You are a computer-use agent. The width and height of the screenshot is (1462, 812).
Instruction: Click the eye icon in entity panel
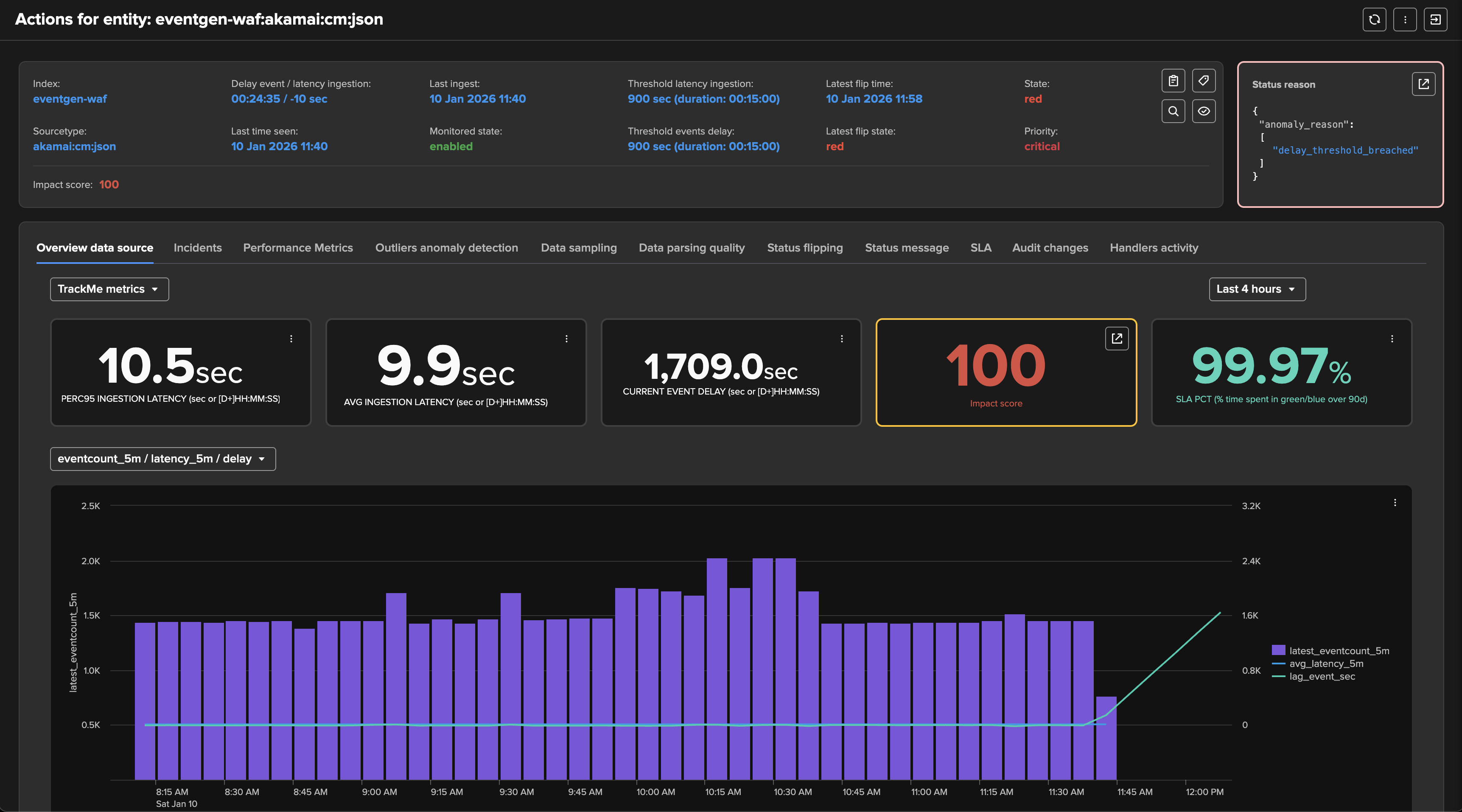1203,111
